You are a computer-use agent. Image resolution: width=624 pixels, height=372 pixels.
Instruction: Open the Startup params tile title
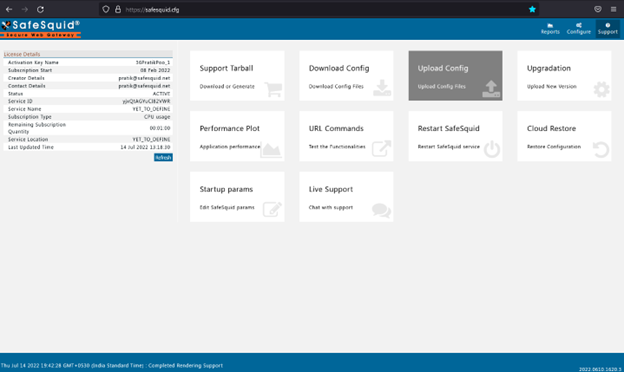[226, 189]
